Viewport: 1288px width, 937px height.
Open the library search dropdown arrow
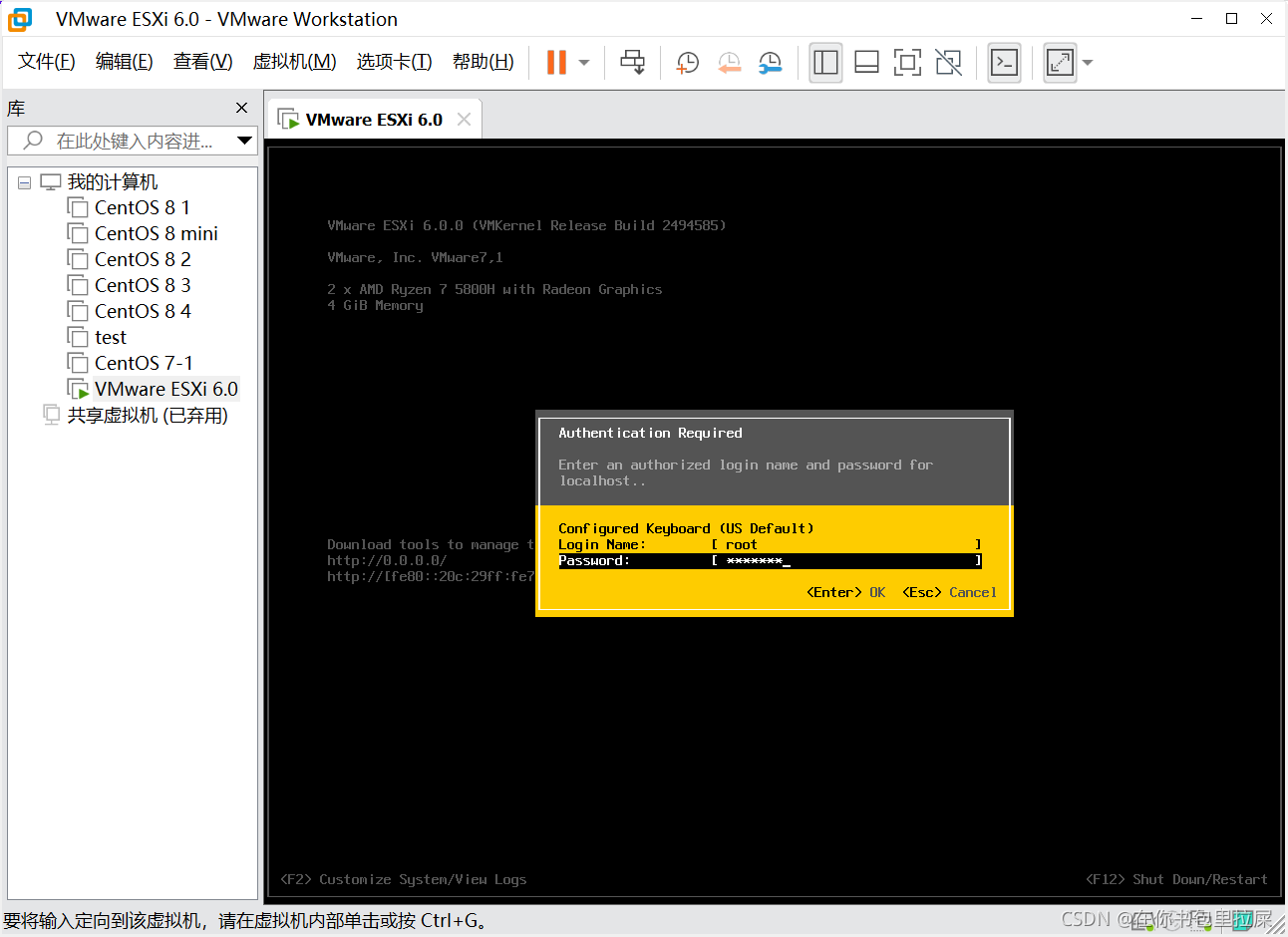pos(245,141)
